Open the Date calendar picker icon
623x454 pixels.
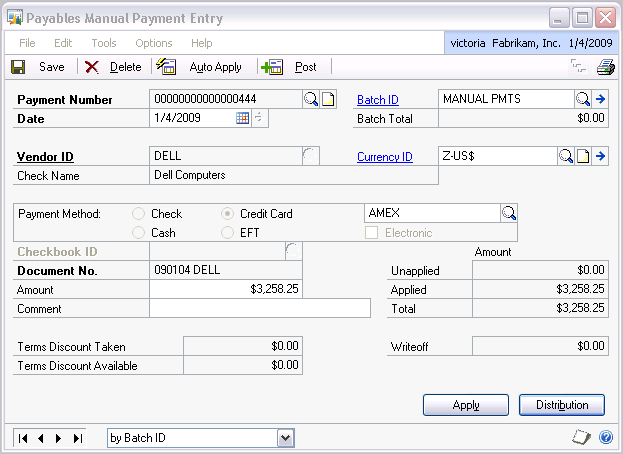click(242, 118)
